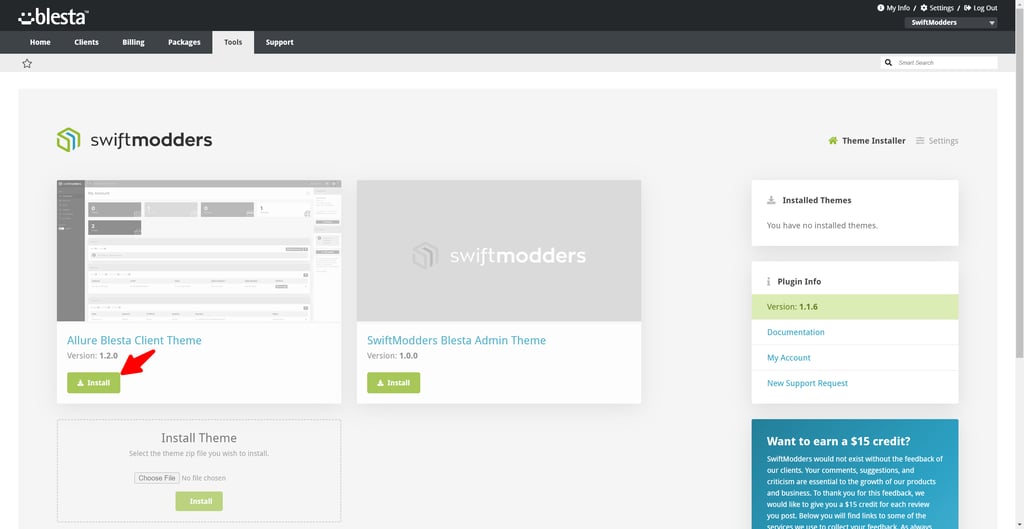Click the 'No file chosen' text
This screenshot has width=1024, height=529.
tap(204, 478)
